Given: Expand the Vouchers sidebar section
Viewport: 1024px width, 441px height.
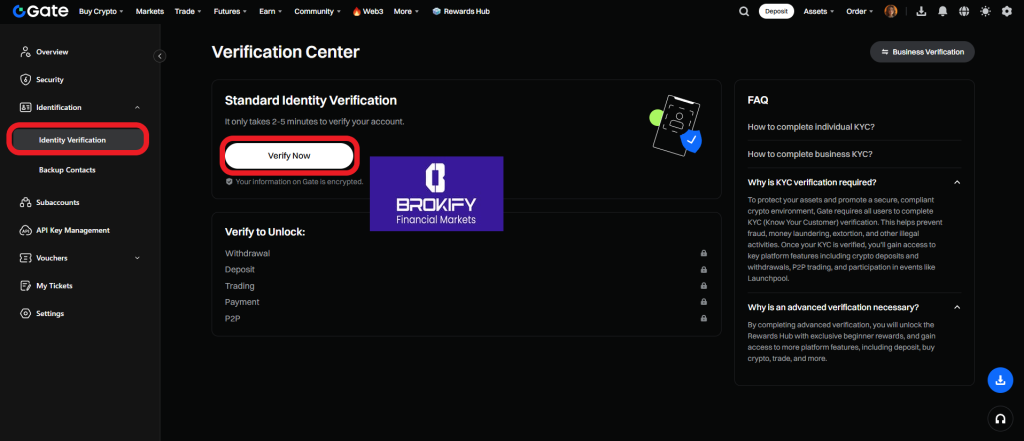Looking at the screenshot, I should (137, 258).
